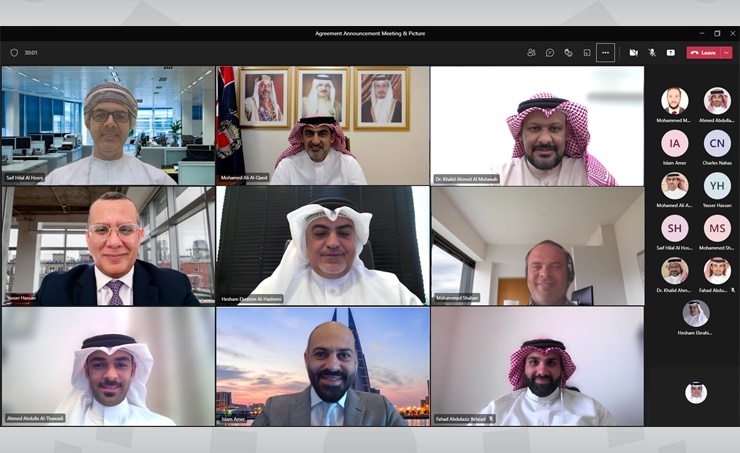Open the More actions ellipsis menu
Screen dimensions: 740x453
(x=605, y=53)
